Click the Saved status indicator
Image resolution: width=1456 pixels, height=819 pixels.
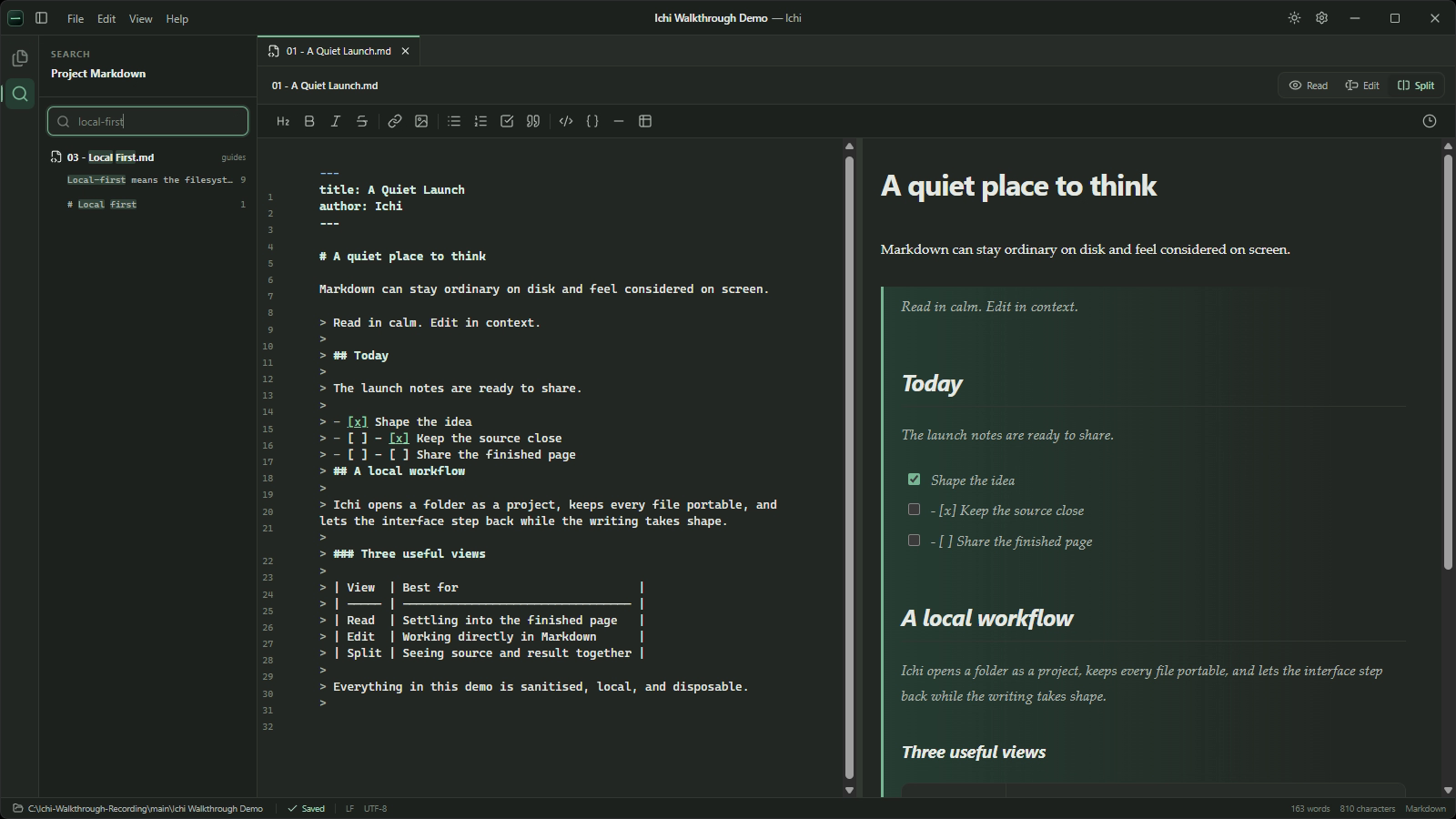click(x=307, y=808)
